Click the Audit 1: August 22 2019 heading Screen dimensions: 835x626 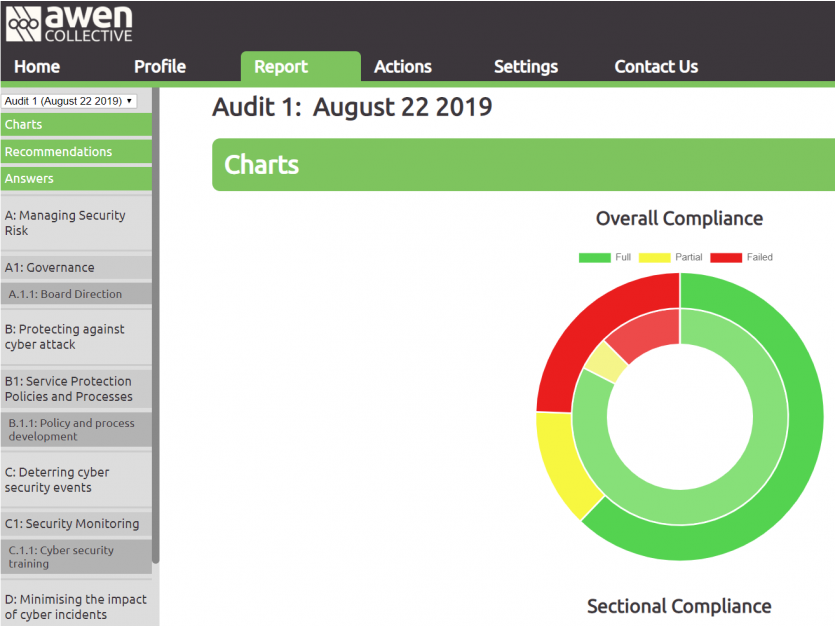352,107
